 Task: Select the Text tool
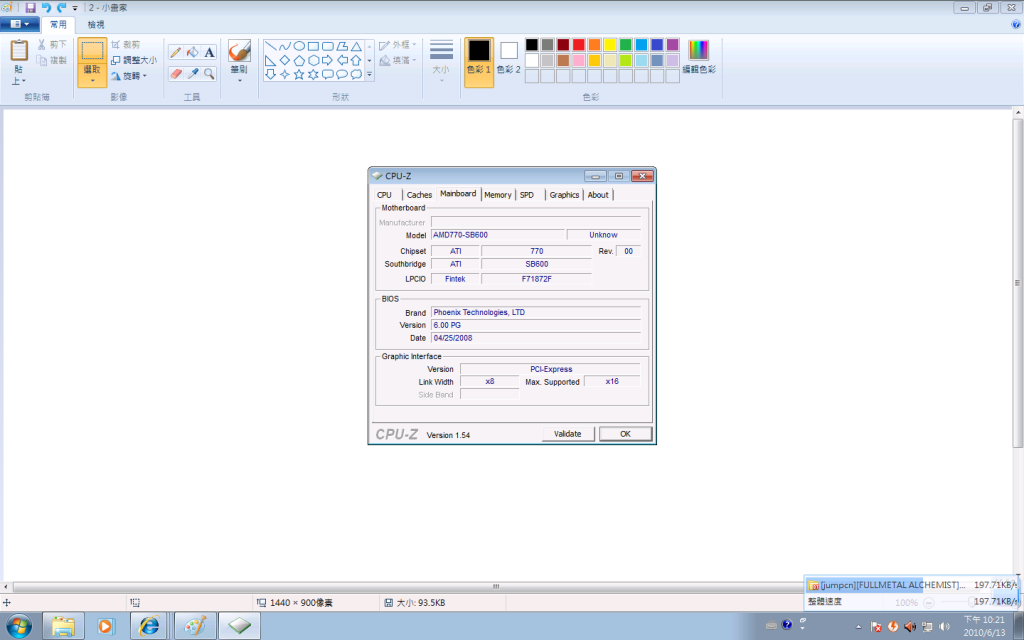tap(210, 52)
